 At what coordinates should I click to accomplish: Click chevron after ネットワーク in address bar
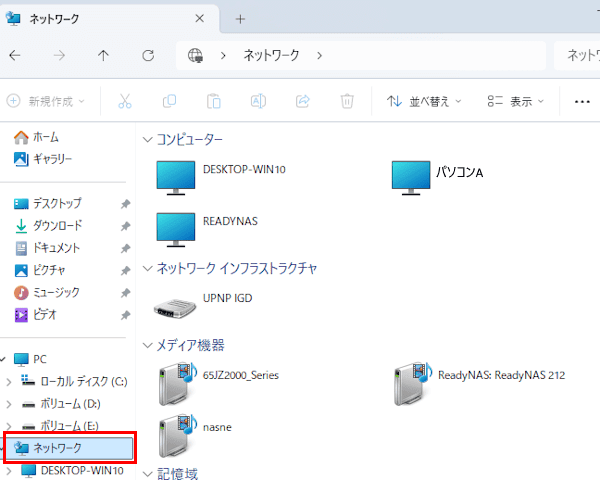[x=320, y=56]
